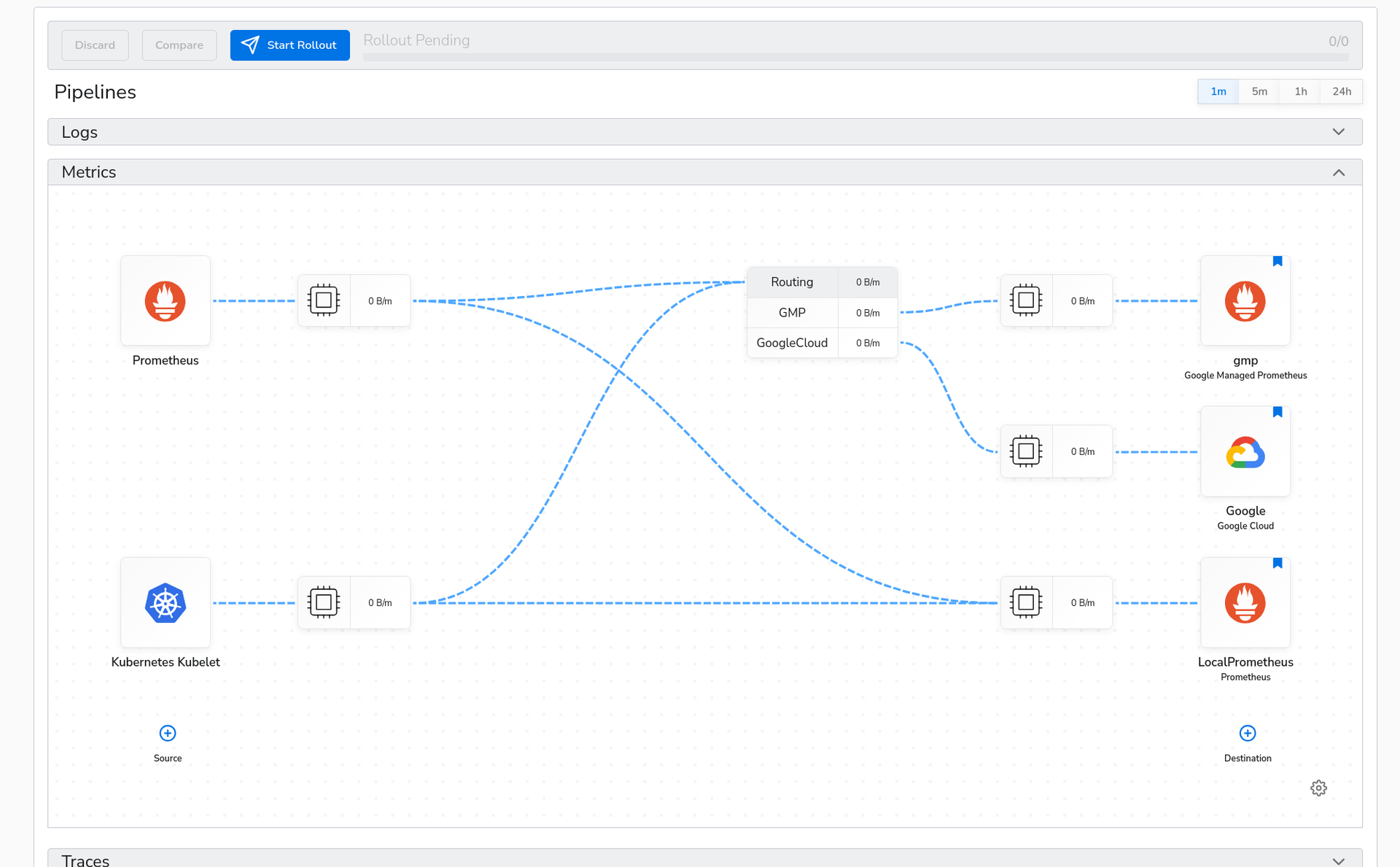Click the paper plane icon on Start Rollout
Screen dimensions: 1400x867
click(250, 45)
